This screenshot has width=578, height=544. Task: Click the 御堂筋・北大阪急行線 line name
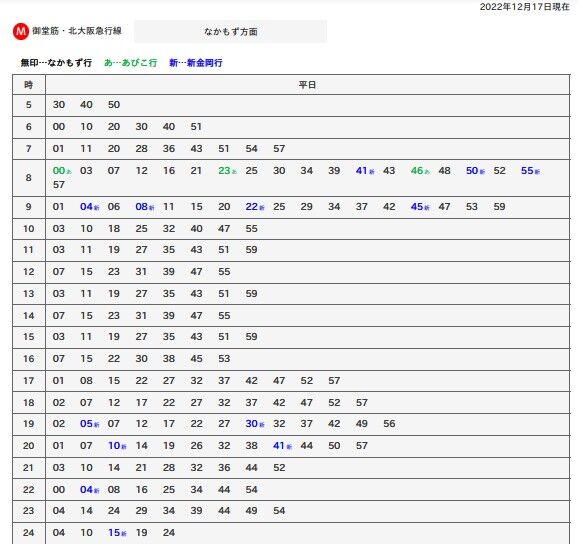(x=77, y=31)
